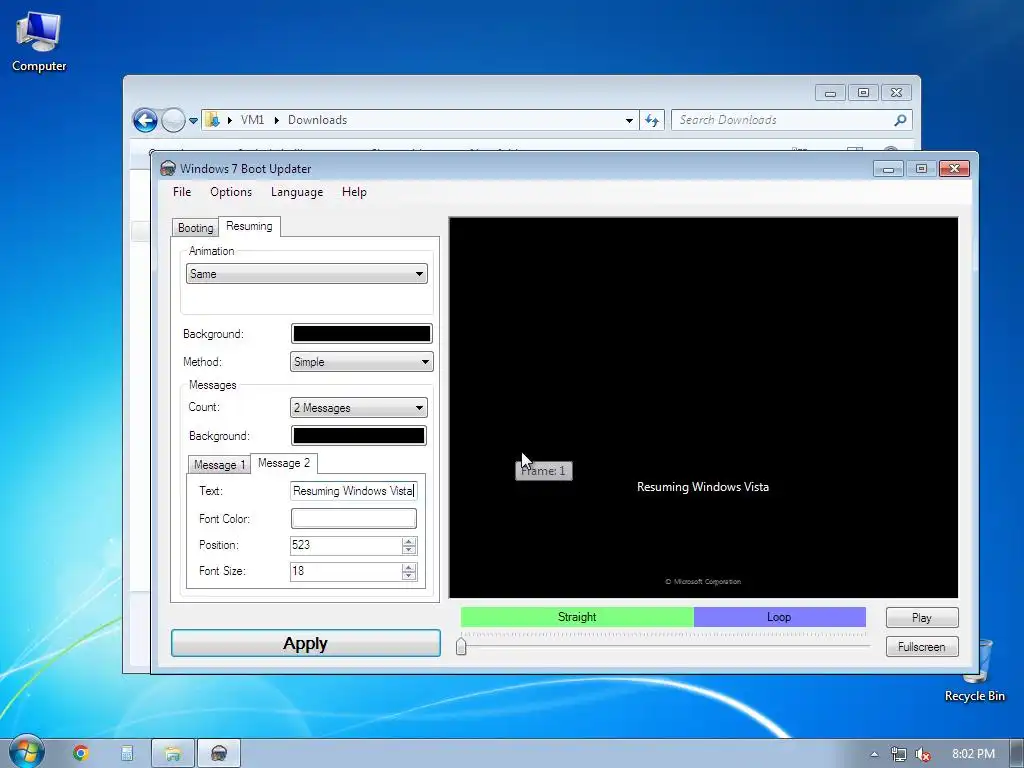Open the Calculator taskbar icon

point(127,753)
